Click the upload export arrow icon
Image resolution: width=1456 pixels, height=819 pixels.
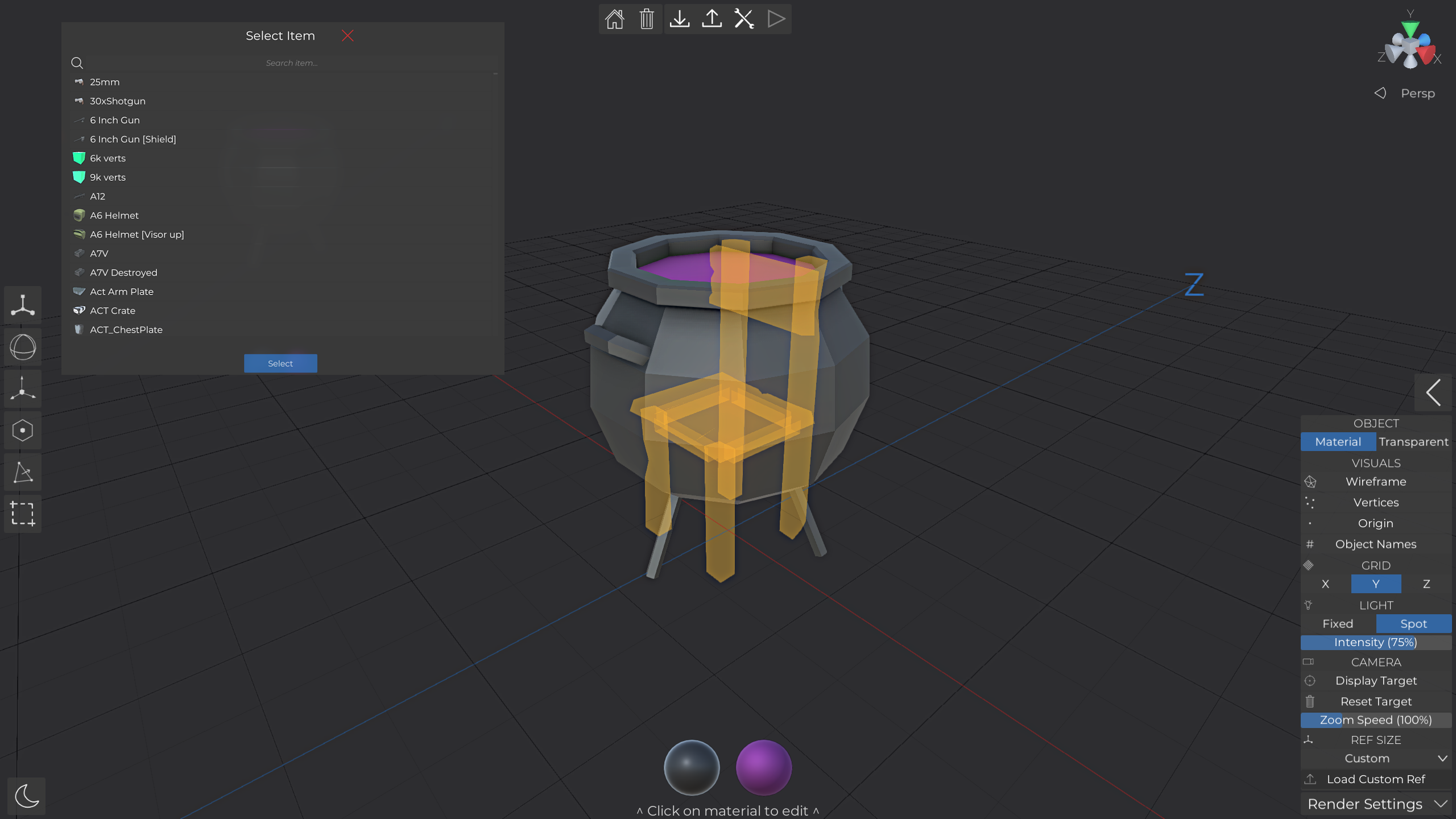click(x=712, y=19)
